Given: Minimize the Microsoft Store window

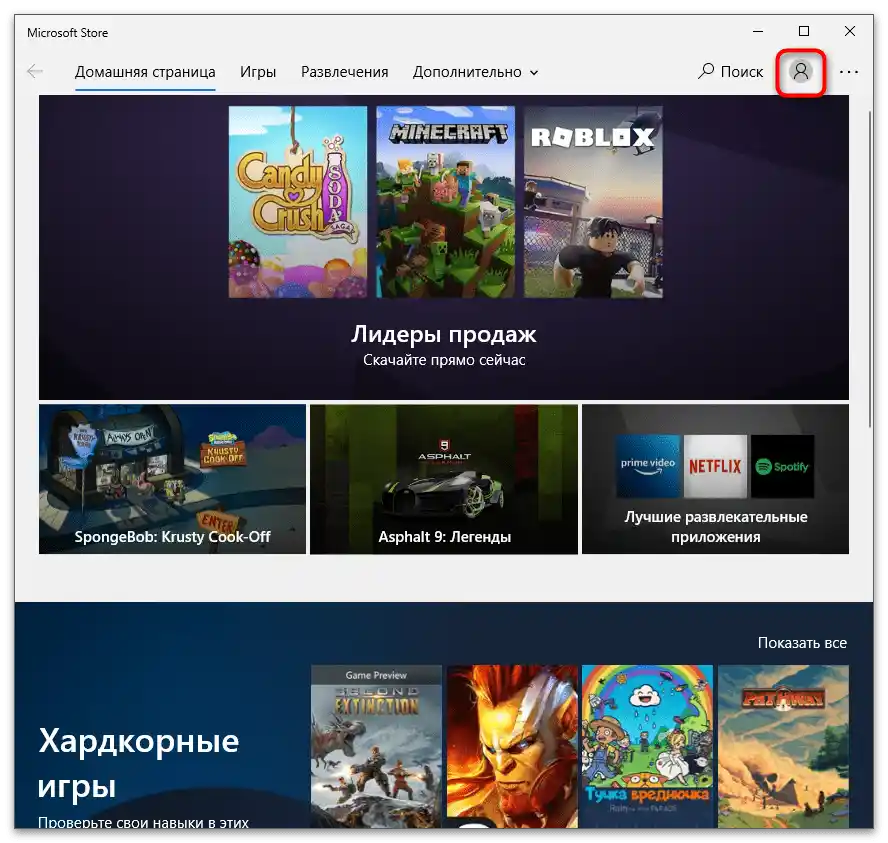Looking at the screenshot, I should coord(758,32).
